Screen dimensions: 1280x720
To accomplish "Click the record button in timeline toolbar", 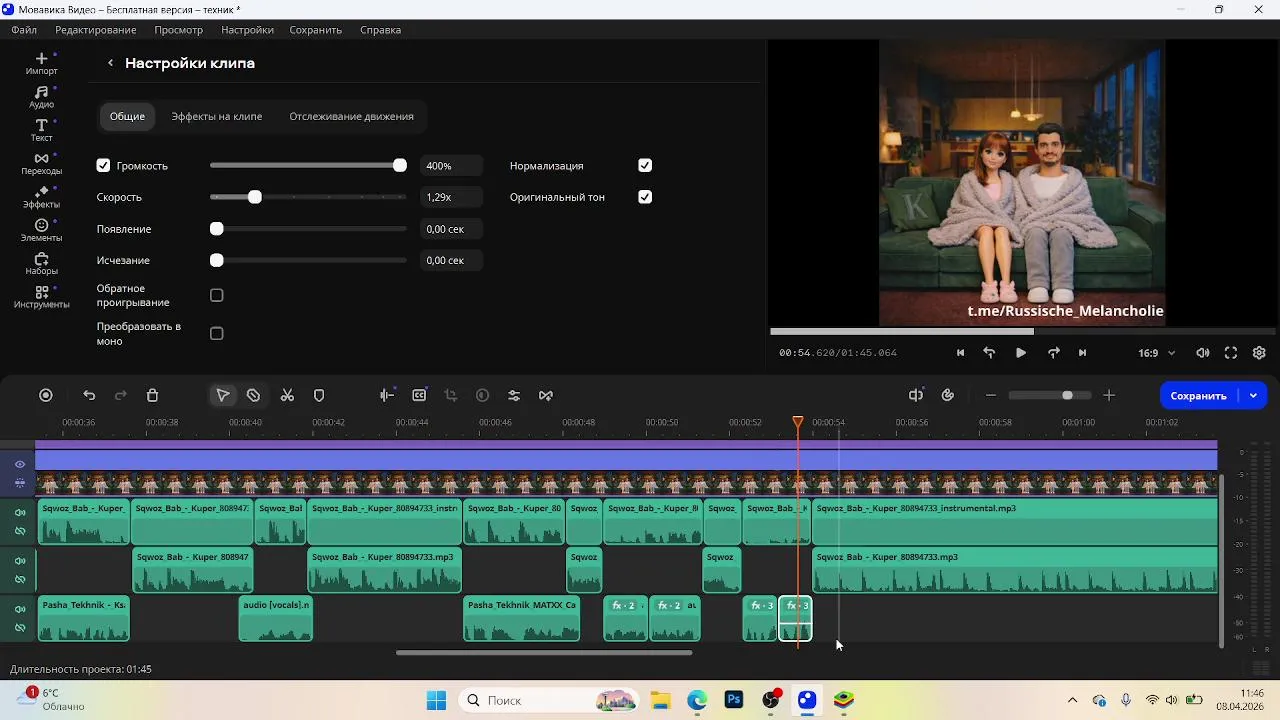I will coord(46,395).
